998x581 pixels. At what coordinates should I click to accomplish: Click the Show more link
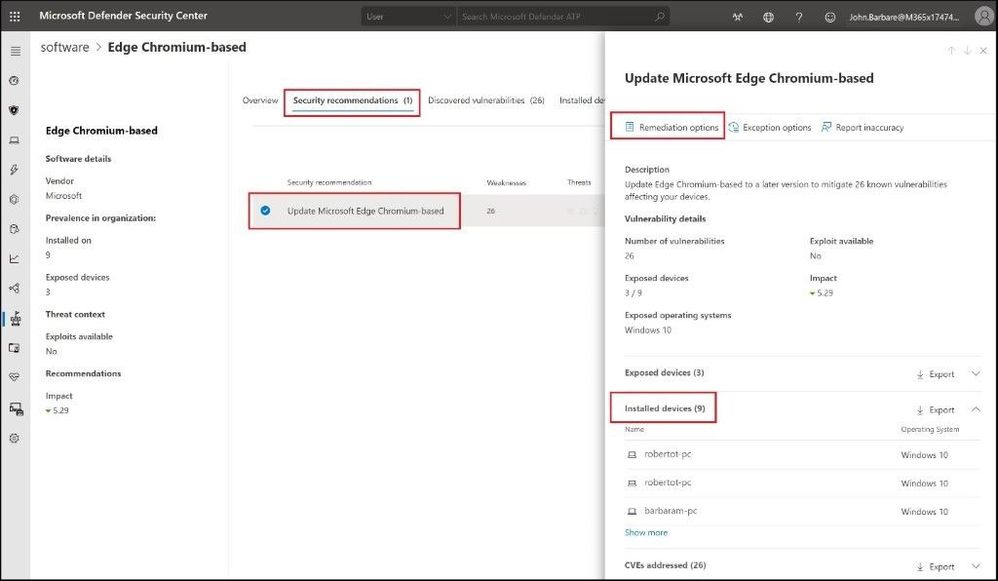[x=646, y=533]
